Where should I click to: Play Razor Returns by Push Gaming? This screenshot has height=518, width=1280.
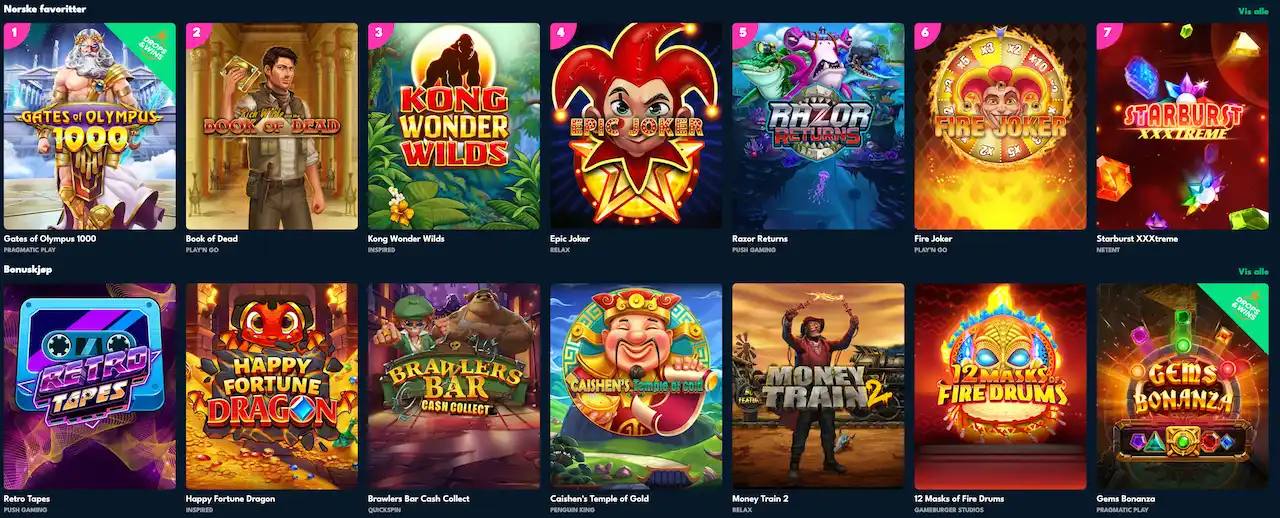click(818, 127)
